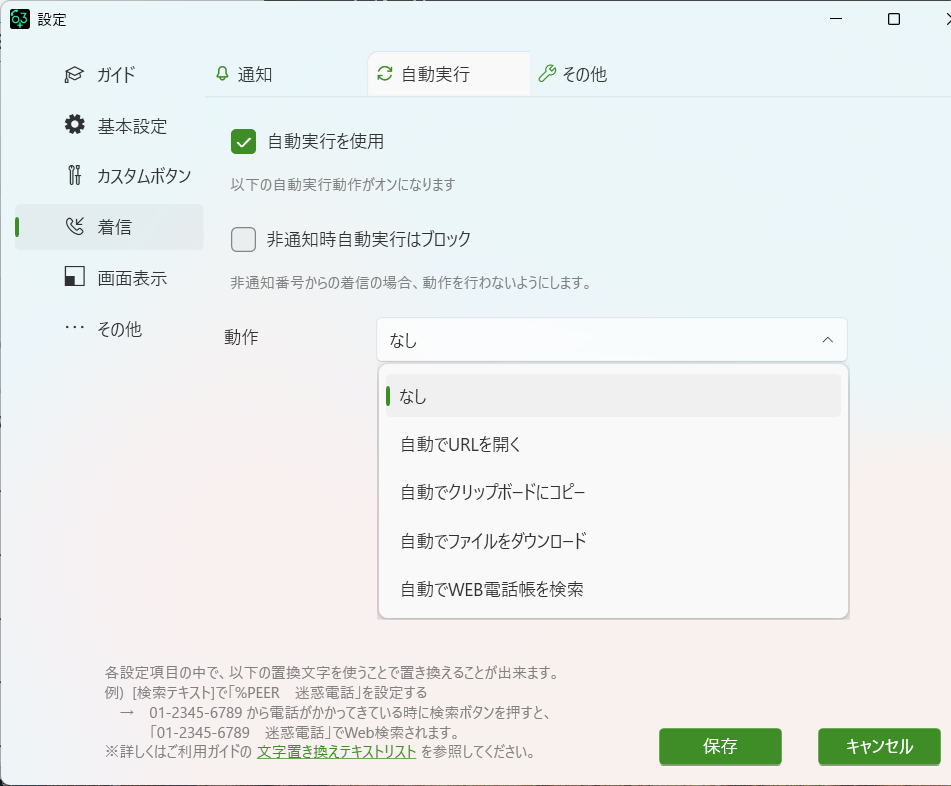This screenshot has height=786, width=951.
Task: Select 自動でURLを開く from the list
Action: point(460,445)
